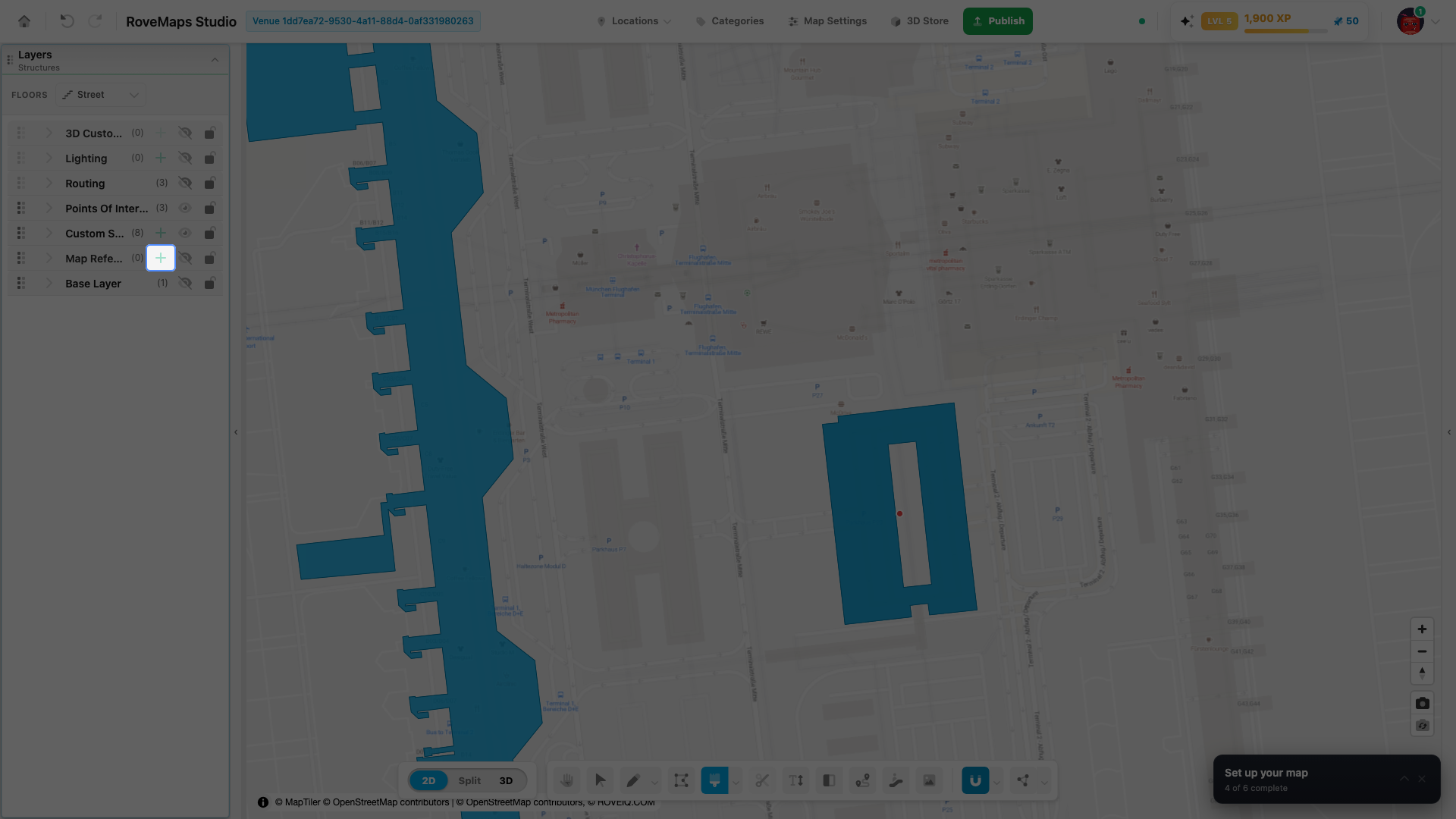Collapse the Layers panel header

tap(215, 60)
